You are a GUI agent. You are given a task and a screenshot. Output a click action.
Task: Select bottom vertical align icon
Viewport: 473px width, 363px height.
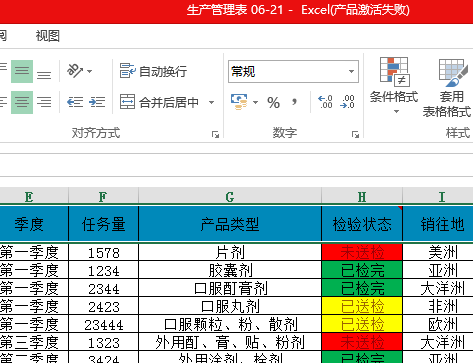pyautogui.click(x=44, y=75)
